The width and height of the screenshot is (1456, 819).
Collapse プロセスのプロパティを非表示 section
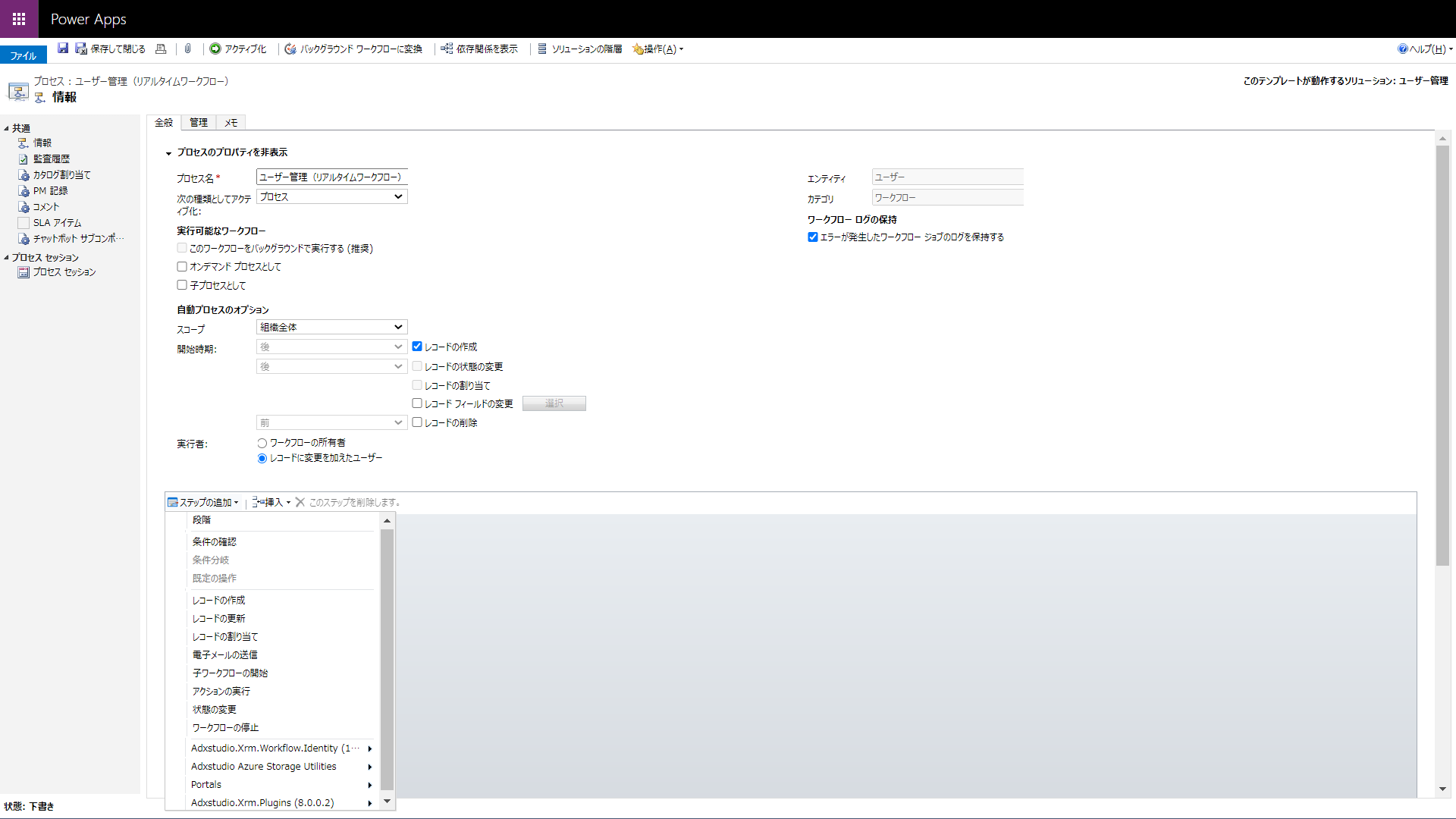pos(169,153)
